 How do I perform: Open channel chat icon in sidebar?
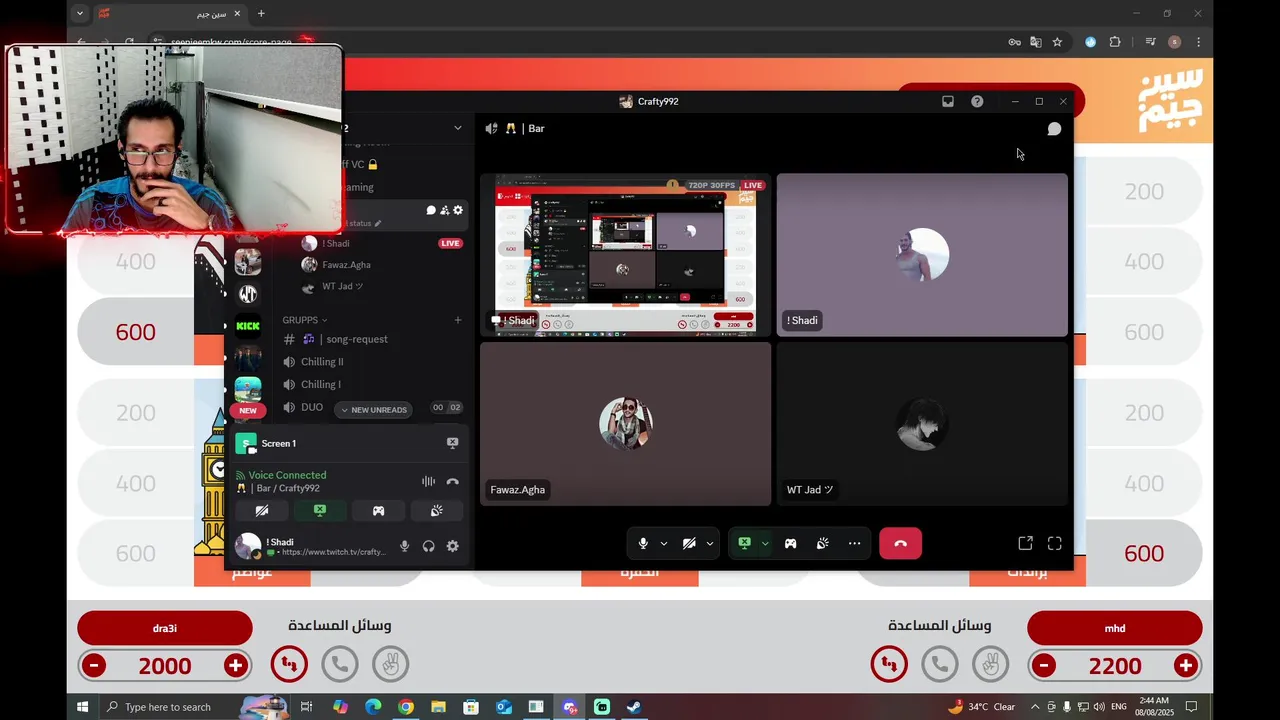431,210
